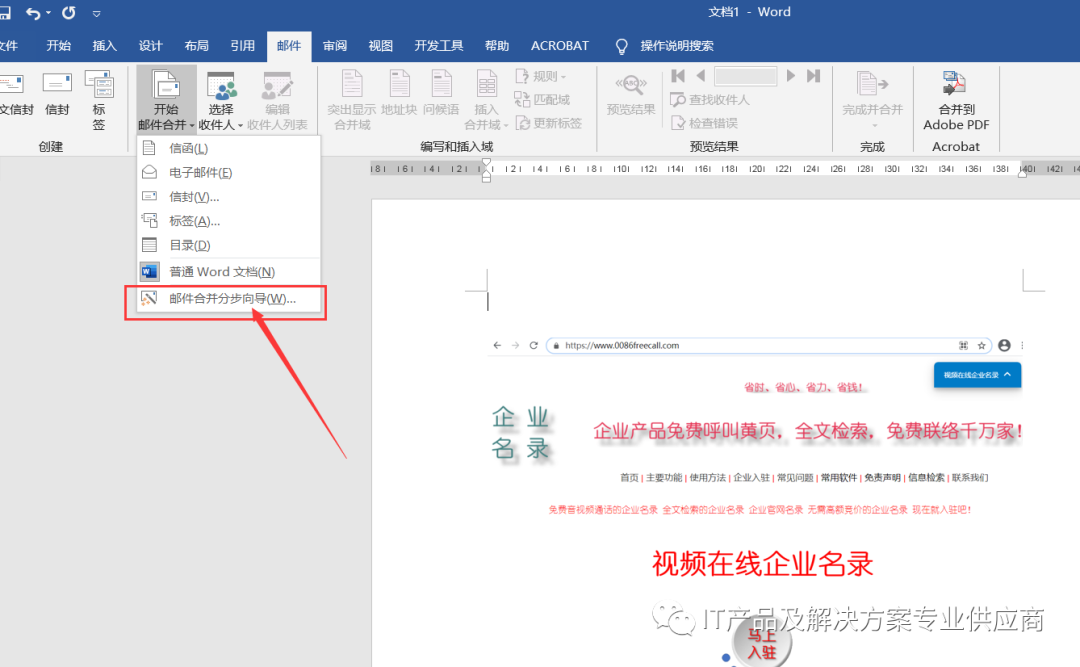Click the 编辑收件人列表 icon
This screenshot has width=1080, height=667.
pyautogui.click(x=278, y=101)
